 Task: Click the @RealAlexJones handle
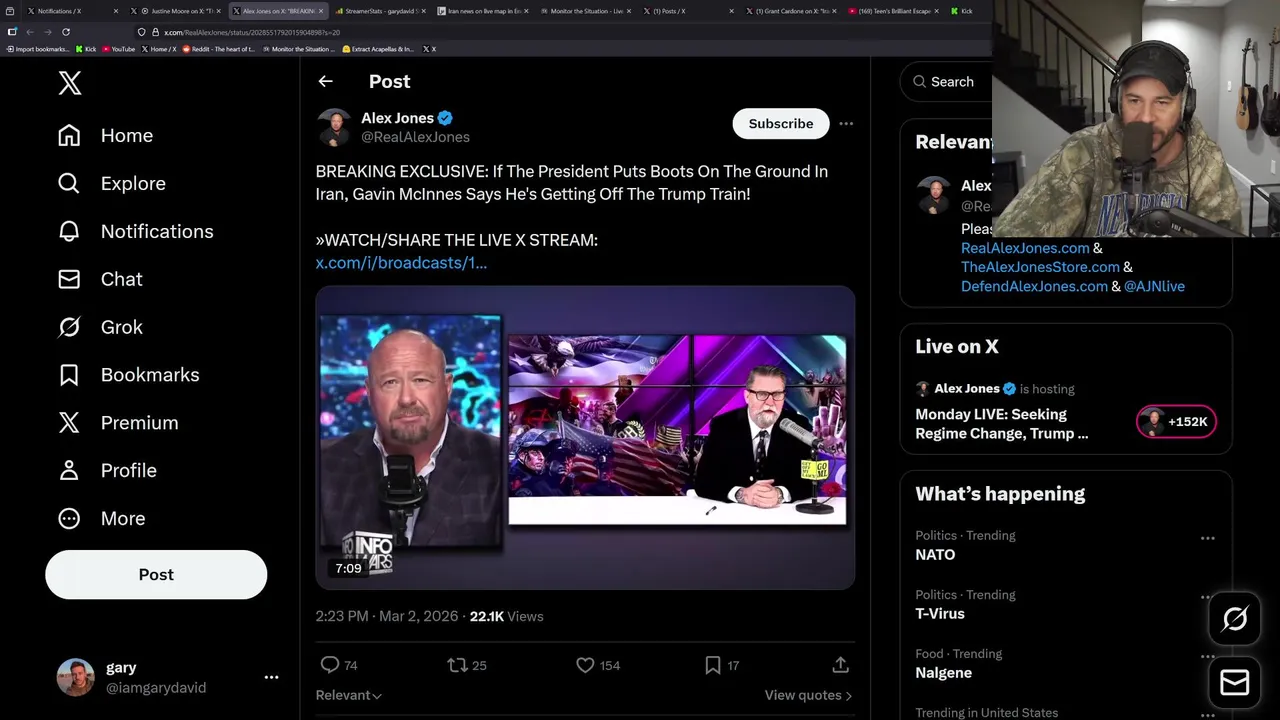(415, 137)
